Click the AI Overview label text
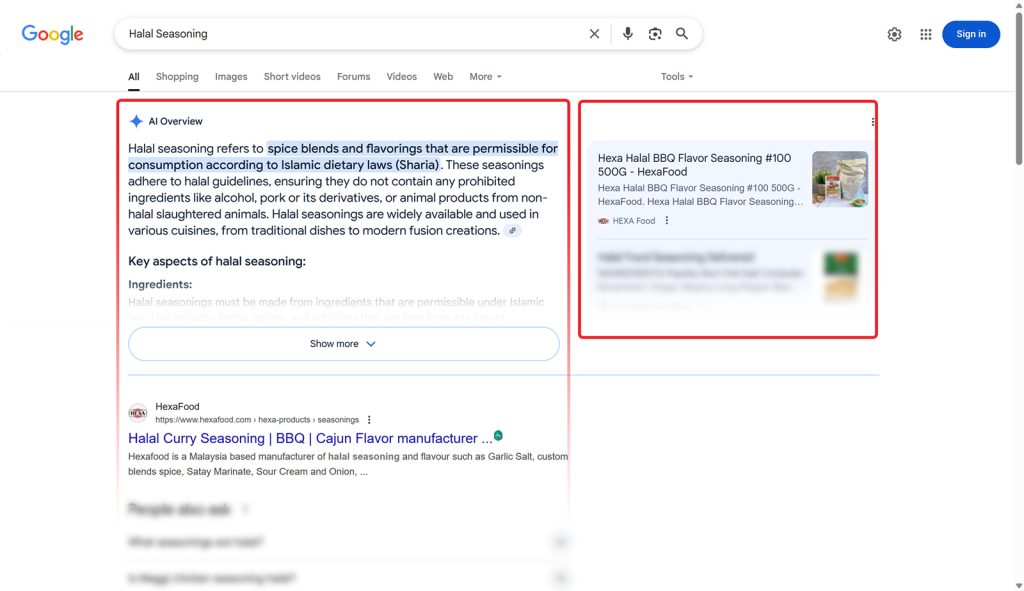Image resolution: width=1024 pixels, height=591 pixels. 175,121
